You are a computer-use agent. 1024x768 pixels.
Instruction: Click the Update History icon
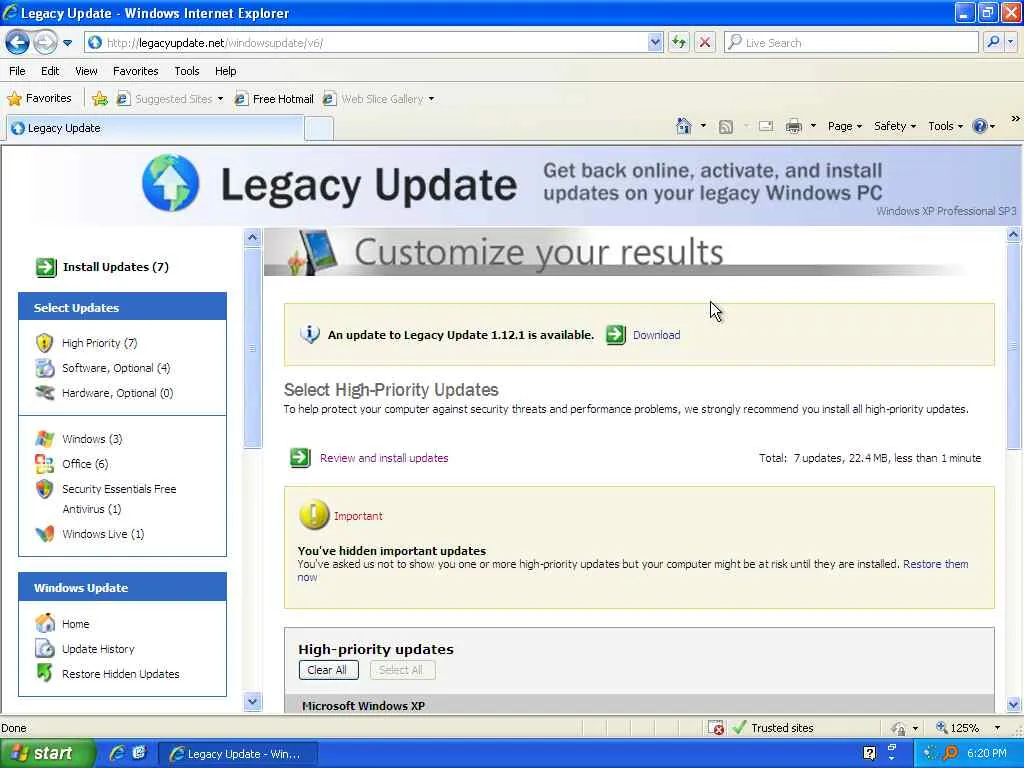[44, 648]
